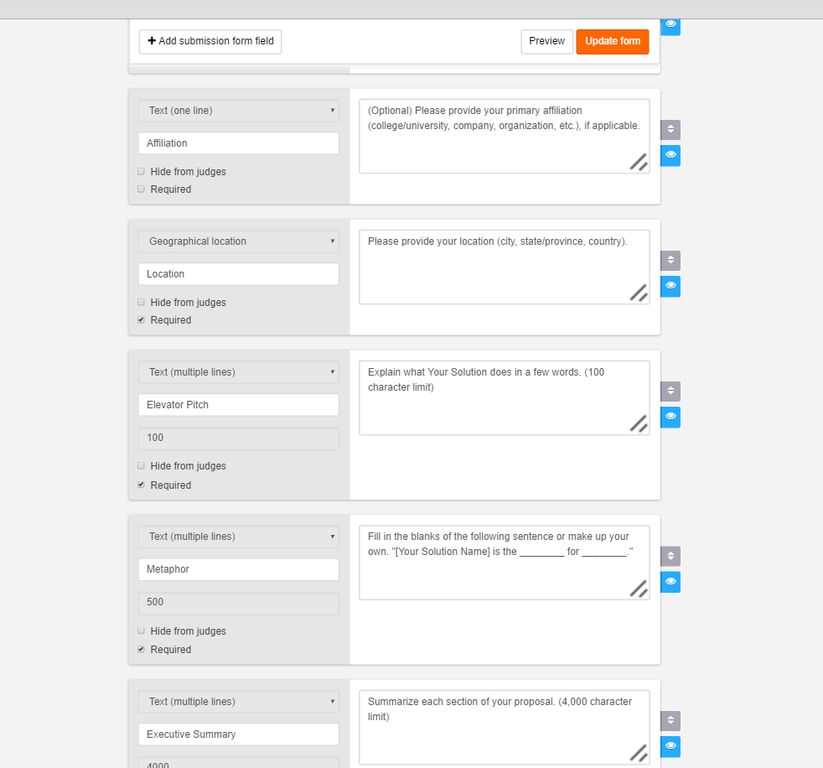Click the Location description text area
The width and height of the screenshot is (823, 768).
(504, 267)
